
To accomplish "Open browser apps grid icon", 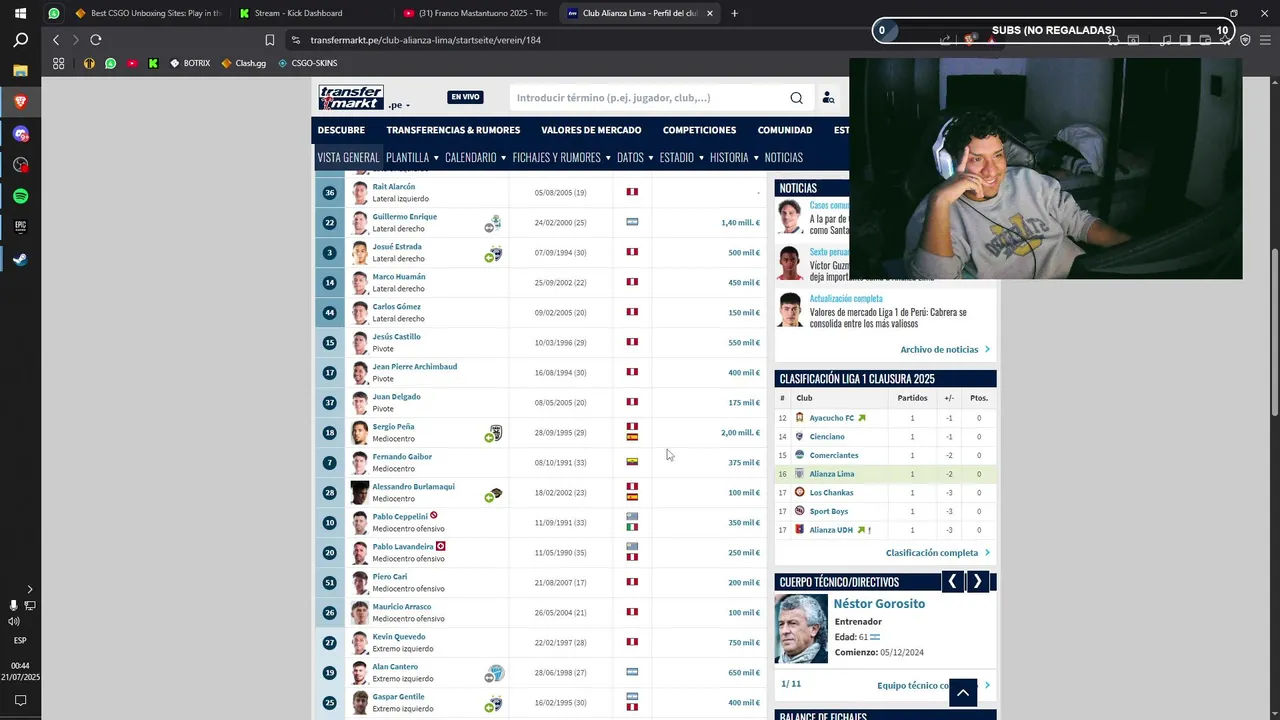I will coord(59,63).
